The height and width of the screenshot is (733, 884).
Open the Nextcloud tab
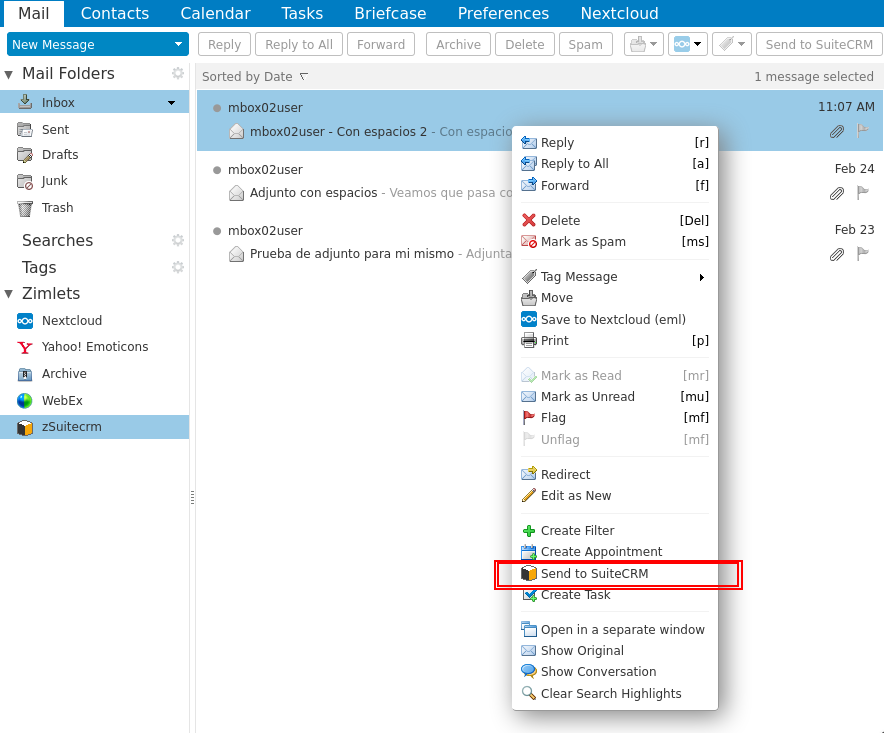click(x=620, y=13)
